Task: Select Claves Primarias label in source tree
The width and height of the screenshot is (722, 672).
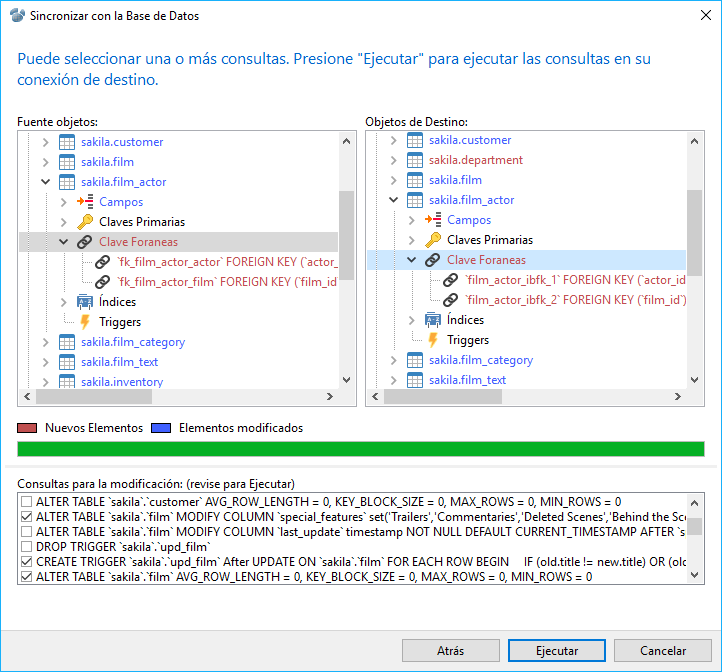Action: [142, 222]
